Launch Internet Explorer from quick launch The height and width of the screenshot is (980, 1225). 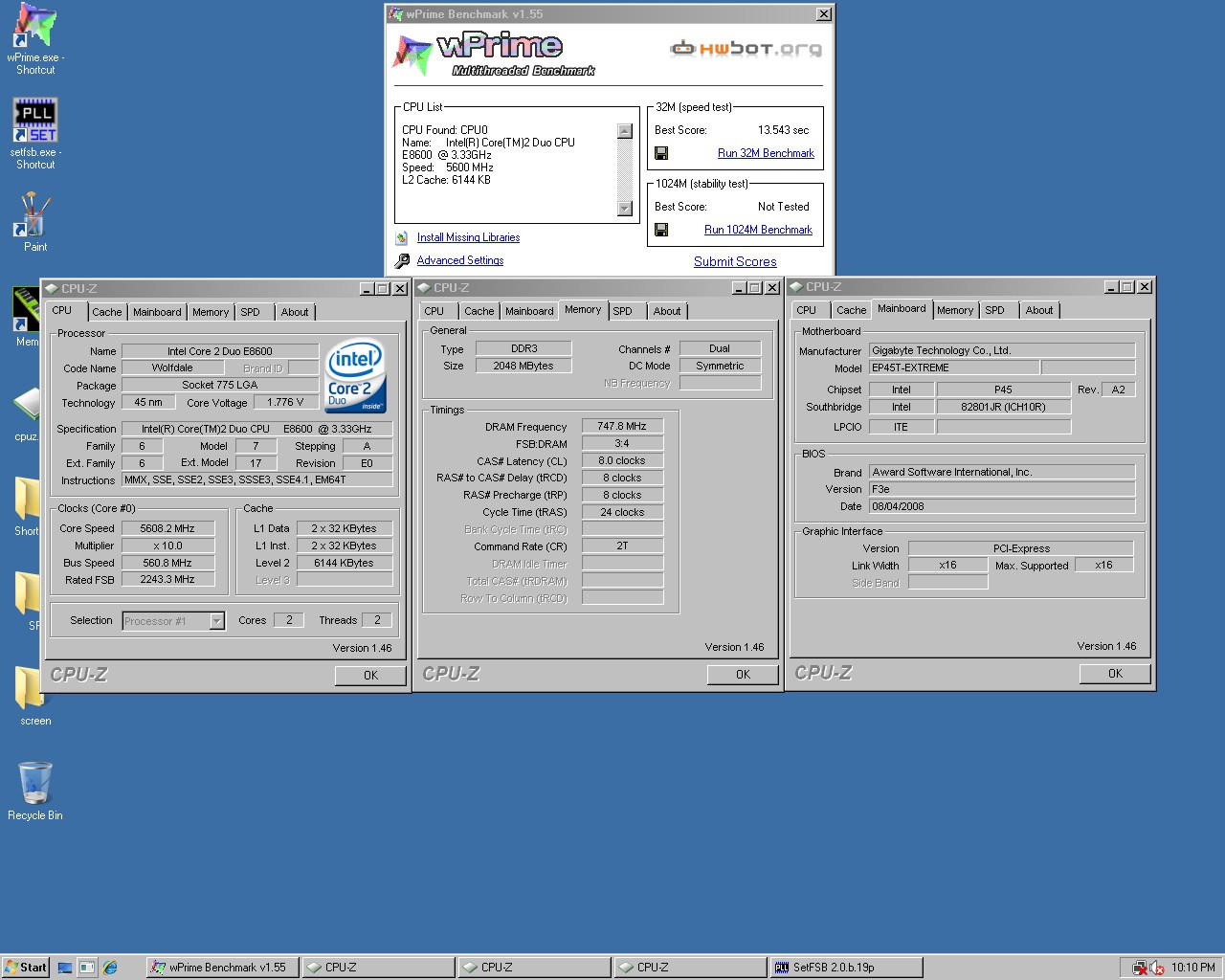pos(110,968)
